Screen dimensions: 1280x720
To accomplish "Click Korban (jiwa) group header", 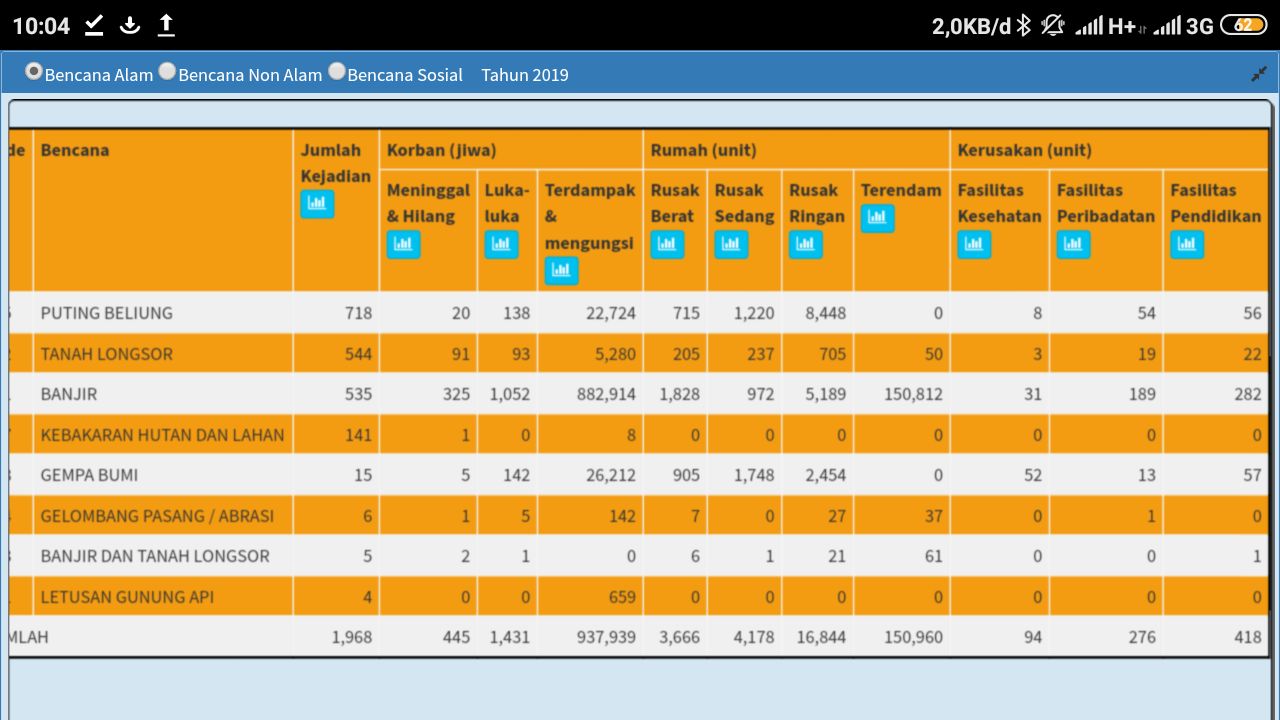I will [x=441, y=150].
